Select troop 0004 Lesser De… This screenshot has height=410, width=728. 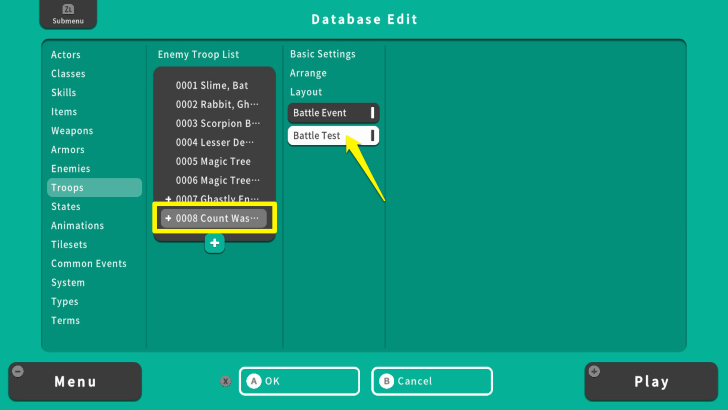click(214, 143)
